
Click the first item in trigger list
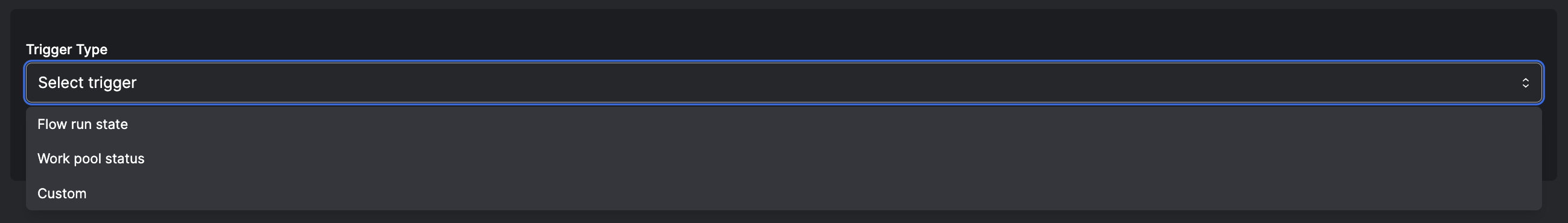[783, 124]
